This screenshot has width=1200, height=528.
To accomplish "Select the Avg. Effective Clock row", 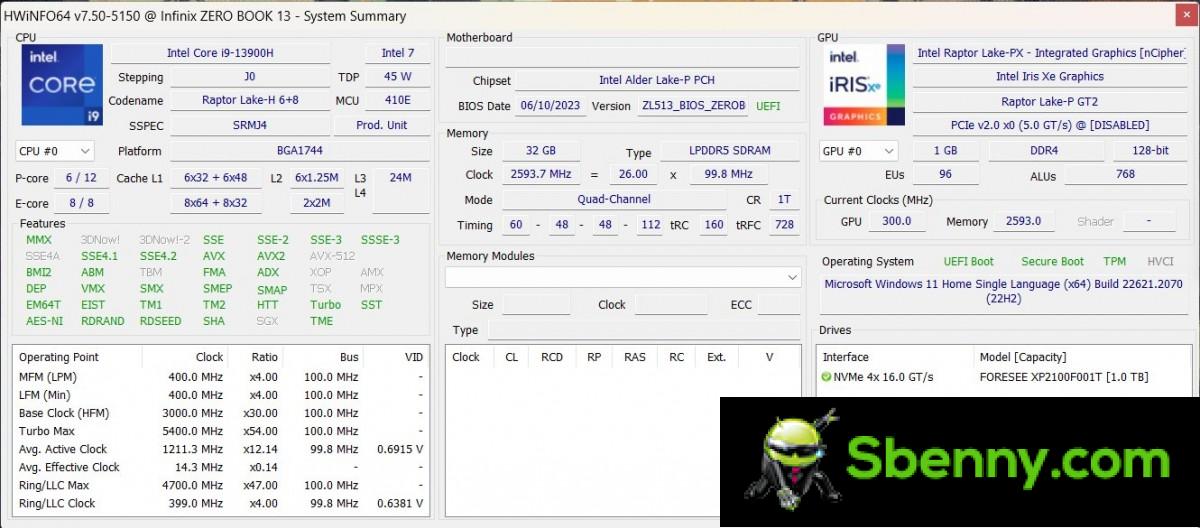I will 221,467.
